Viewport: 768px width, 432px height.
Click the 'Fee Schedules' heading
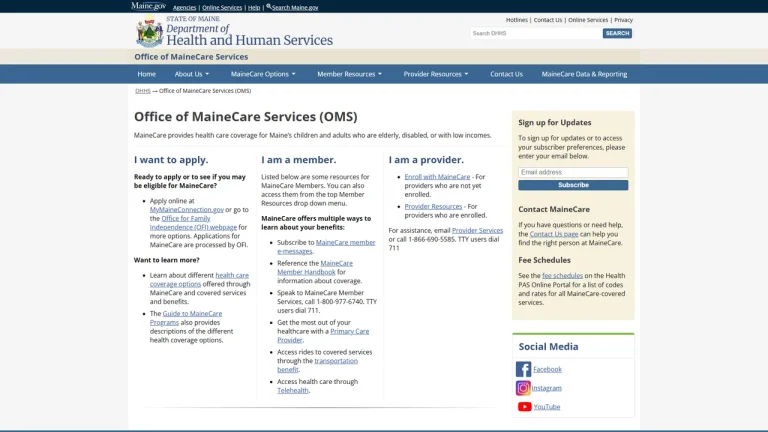point(544,260)
